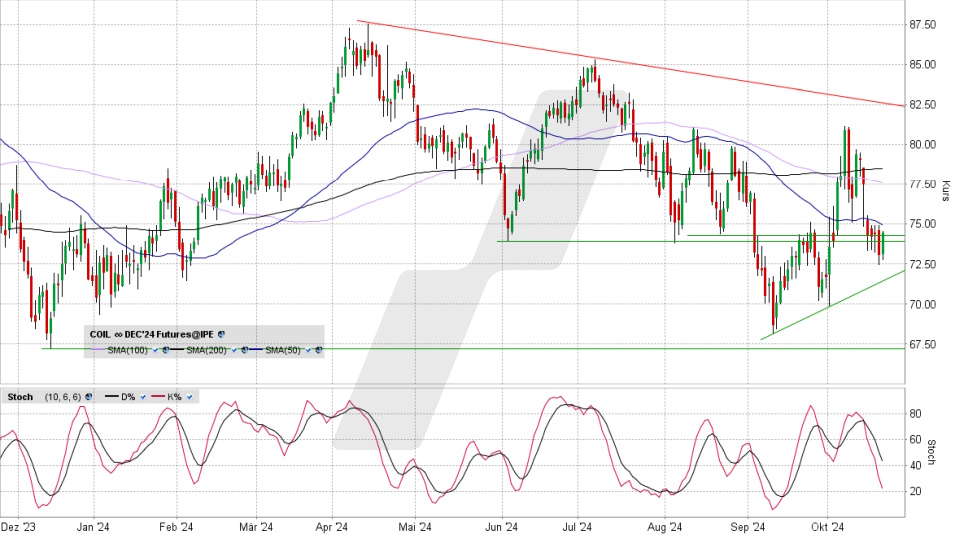Click the 75.00 price axis label
Screen dimensions: 960x540
click(x=923, y=224)
